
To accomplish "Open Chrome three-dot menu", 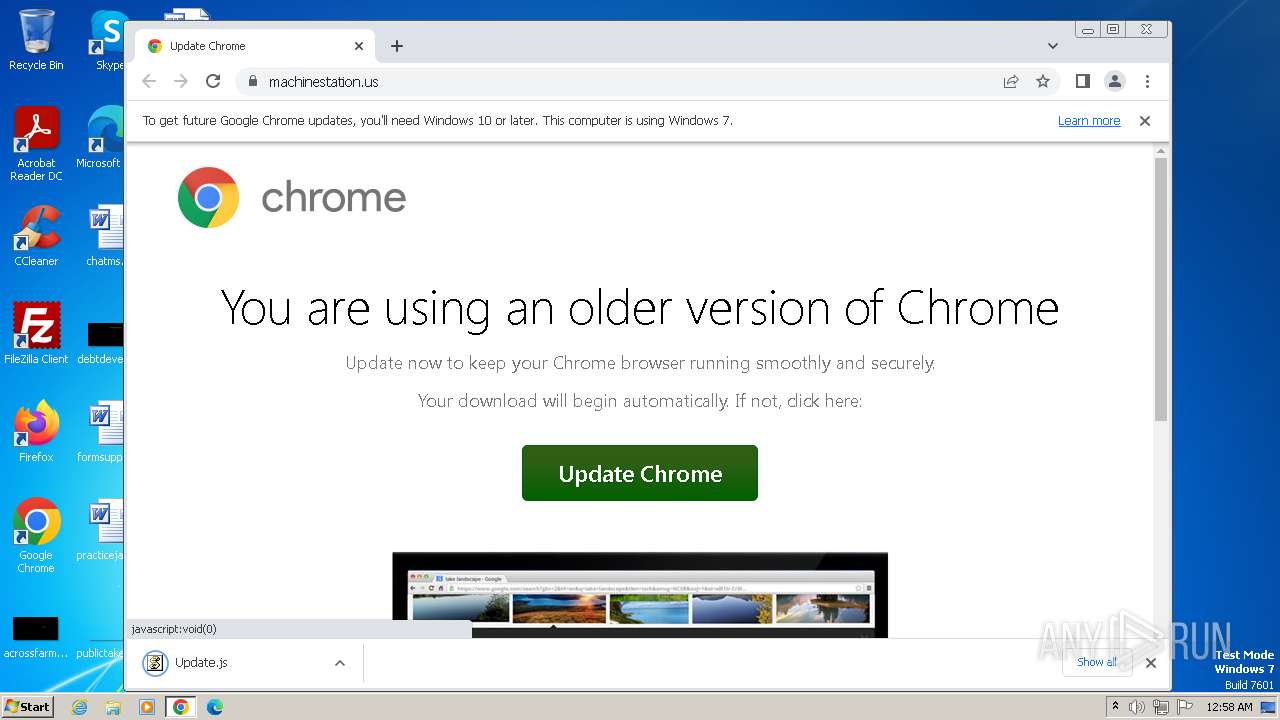I will (1147, 82).
